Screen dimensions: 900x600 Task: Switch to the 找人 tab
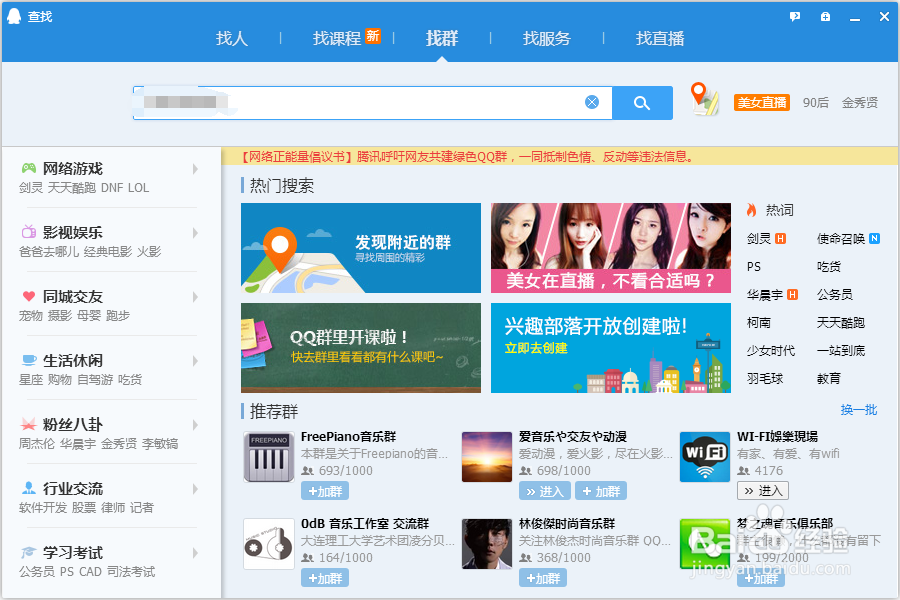[x=232, y=38]
